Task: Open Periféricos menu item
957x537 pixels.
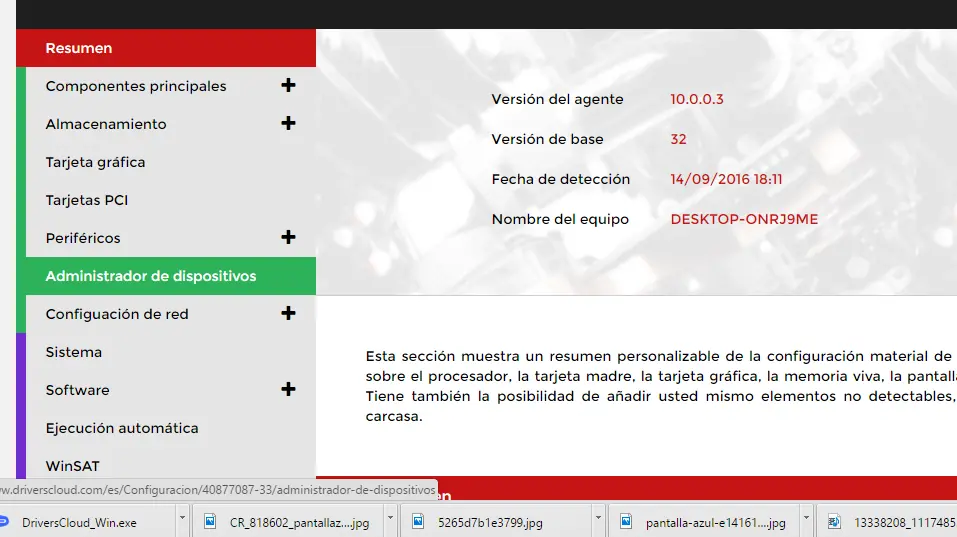Action: 83,238
